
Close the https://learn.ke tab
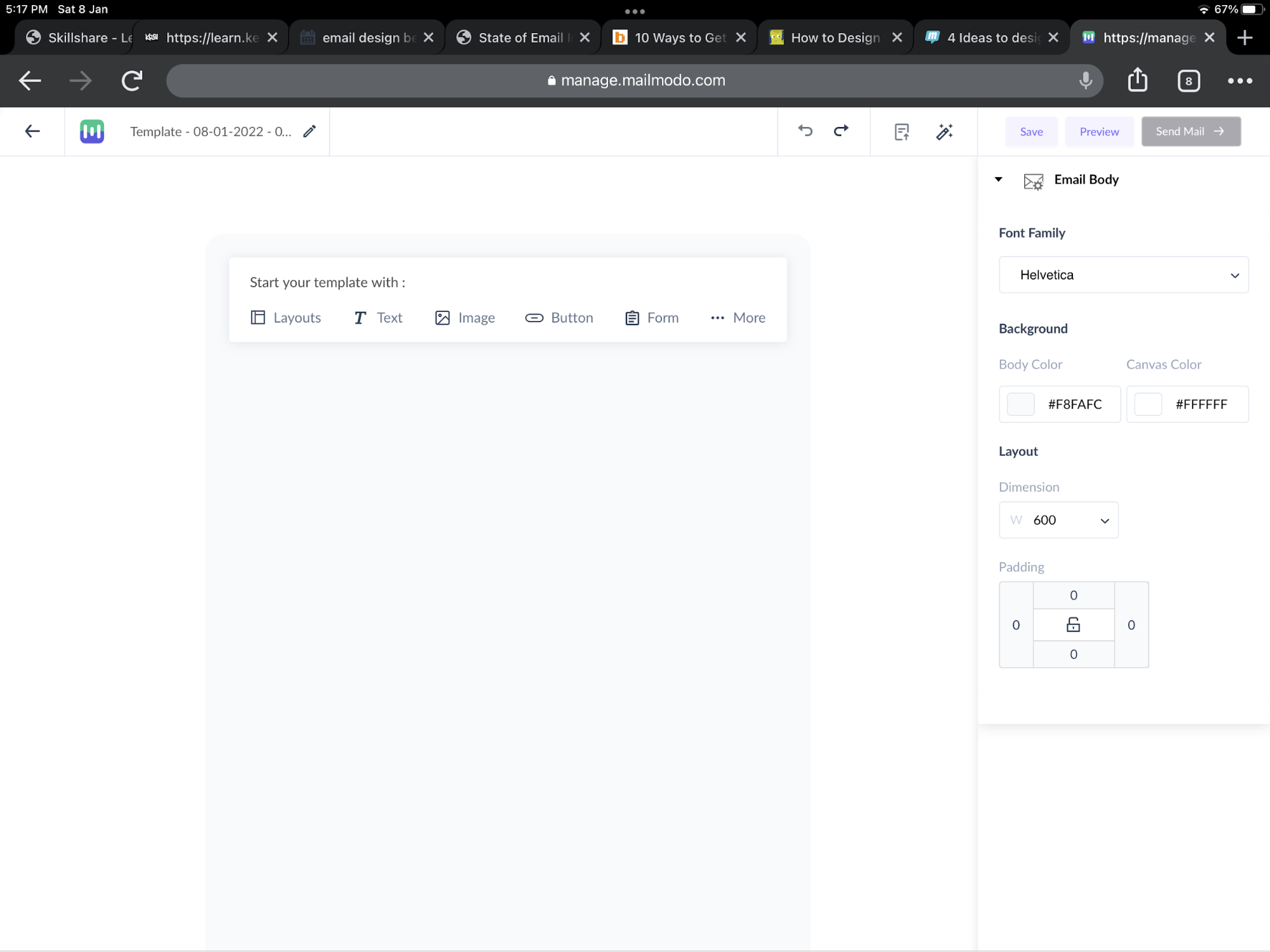pyautogui.click(x=273, y=37)
